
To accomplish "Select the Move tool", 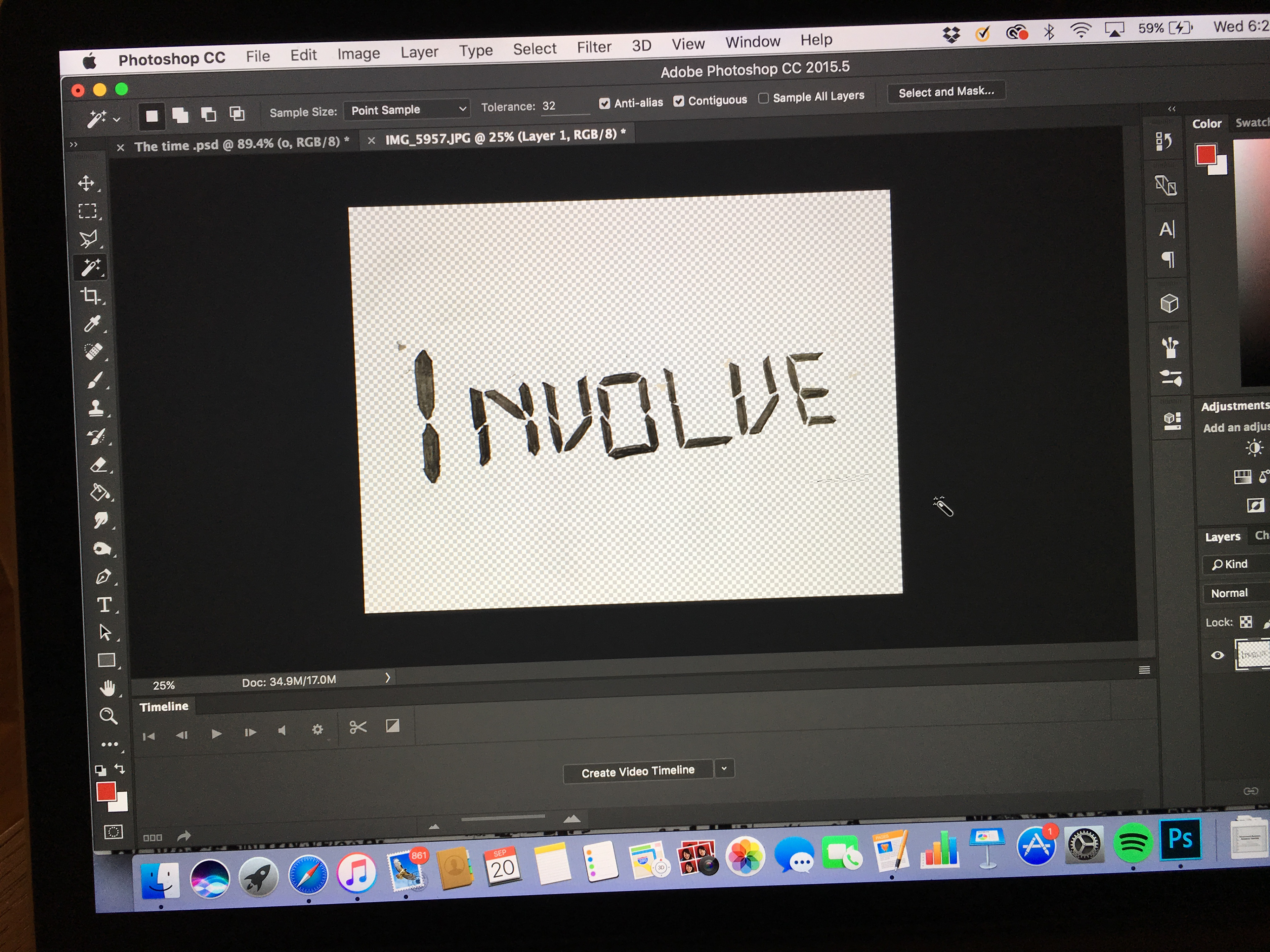I will (87, 184).
